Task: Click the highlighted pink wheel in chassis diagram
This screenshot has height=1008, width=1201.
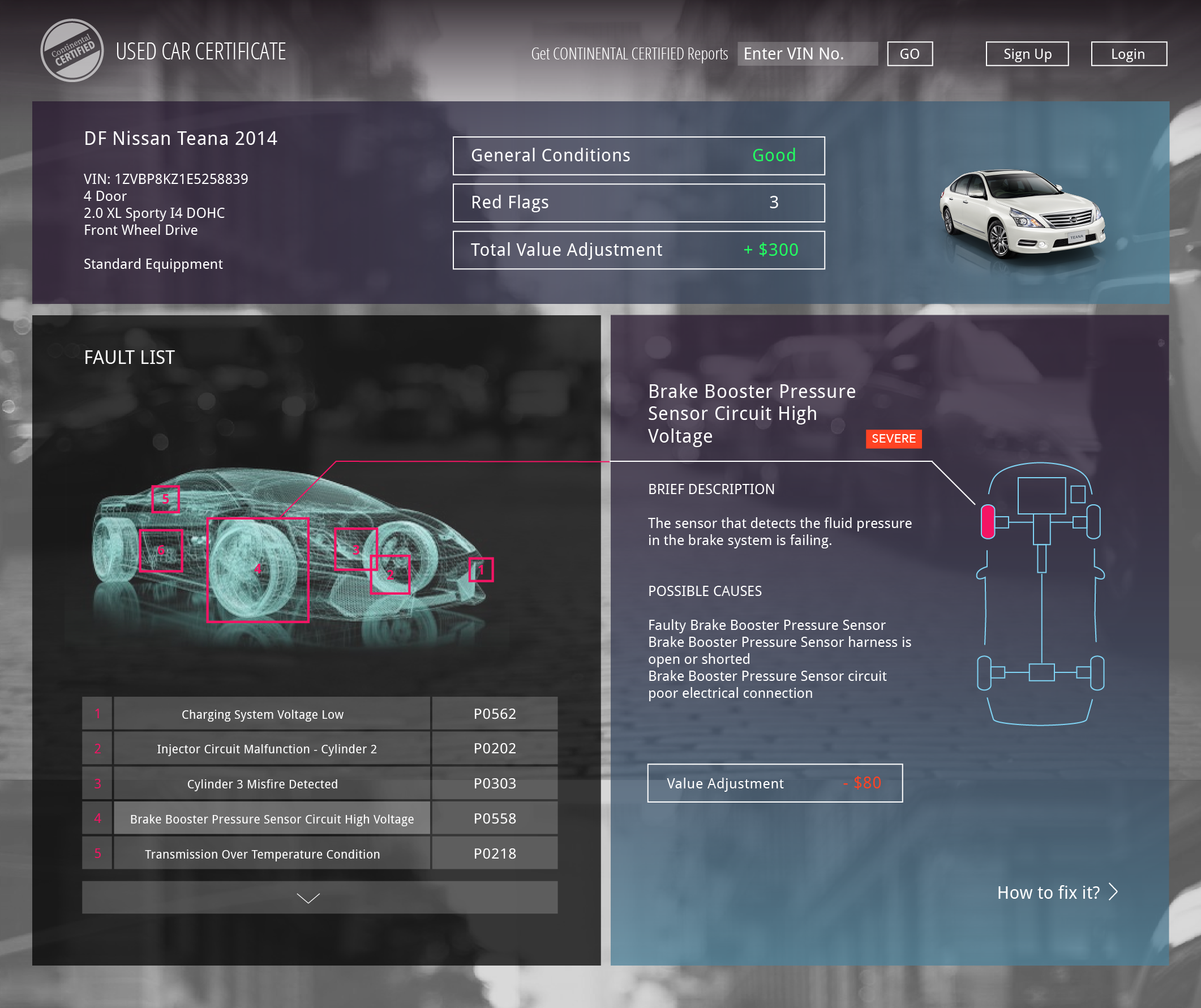Action: (x=988, y=521)
